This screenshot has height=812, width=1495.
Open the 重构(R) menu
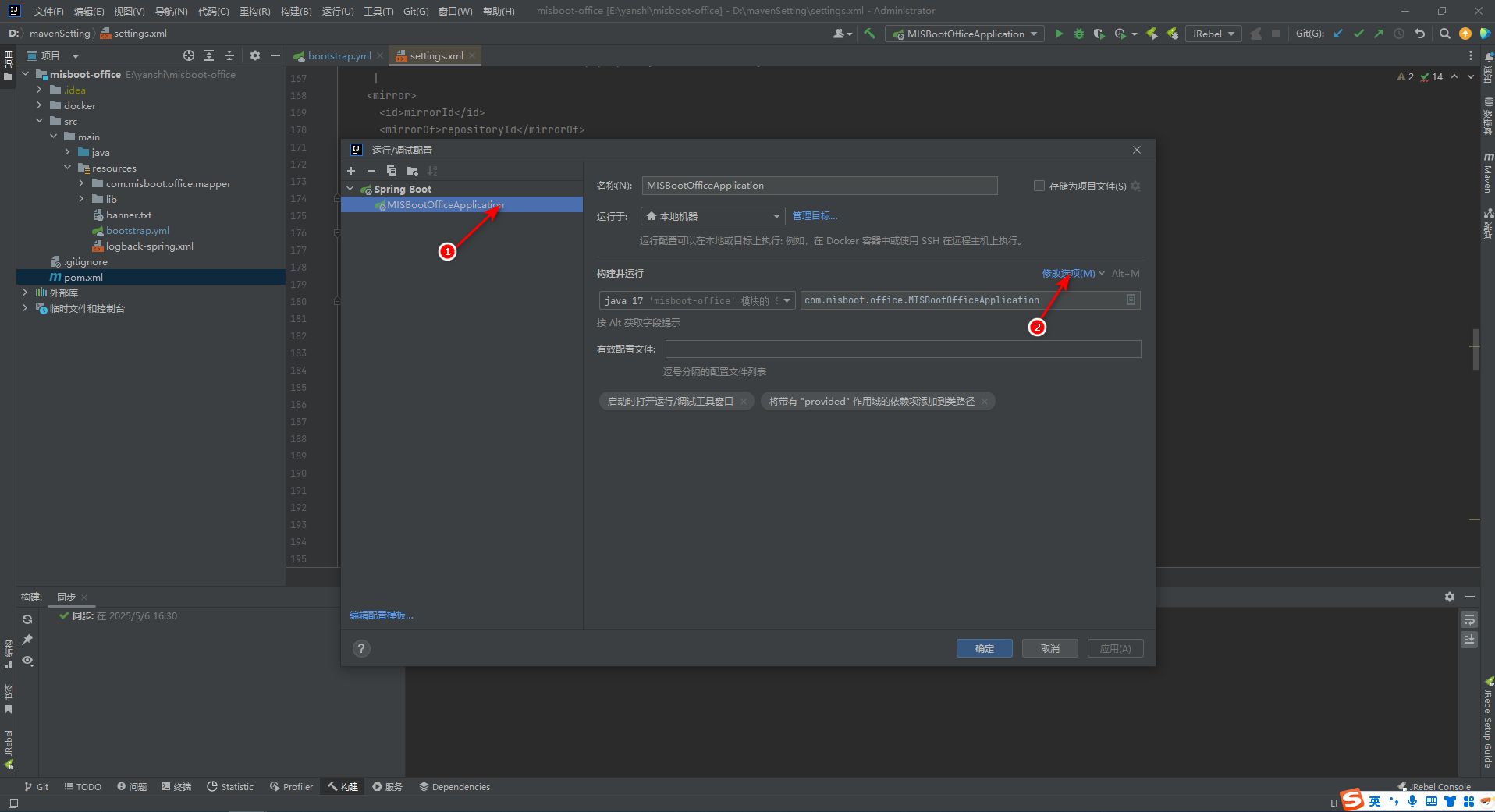[254, 11]
